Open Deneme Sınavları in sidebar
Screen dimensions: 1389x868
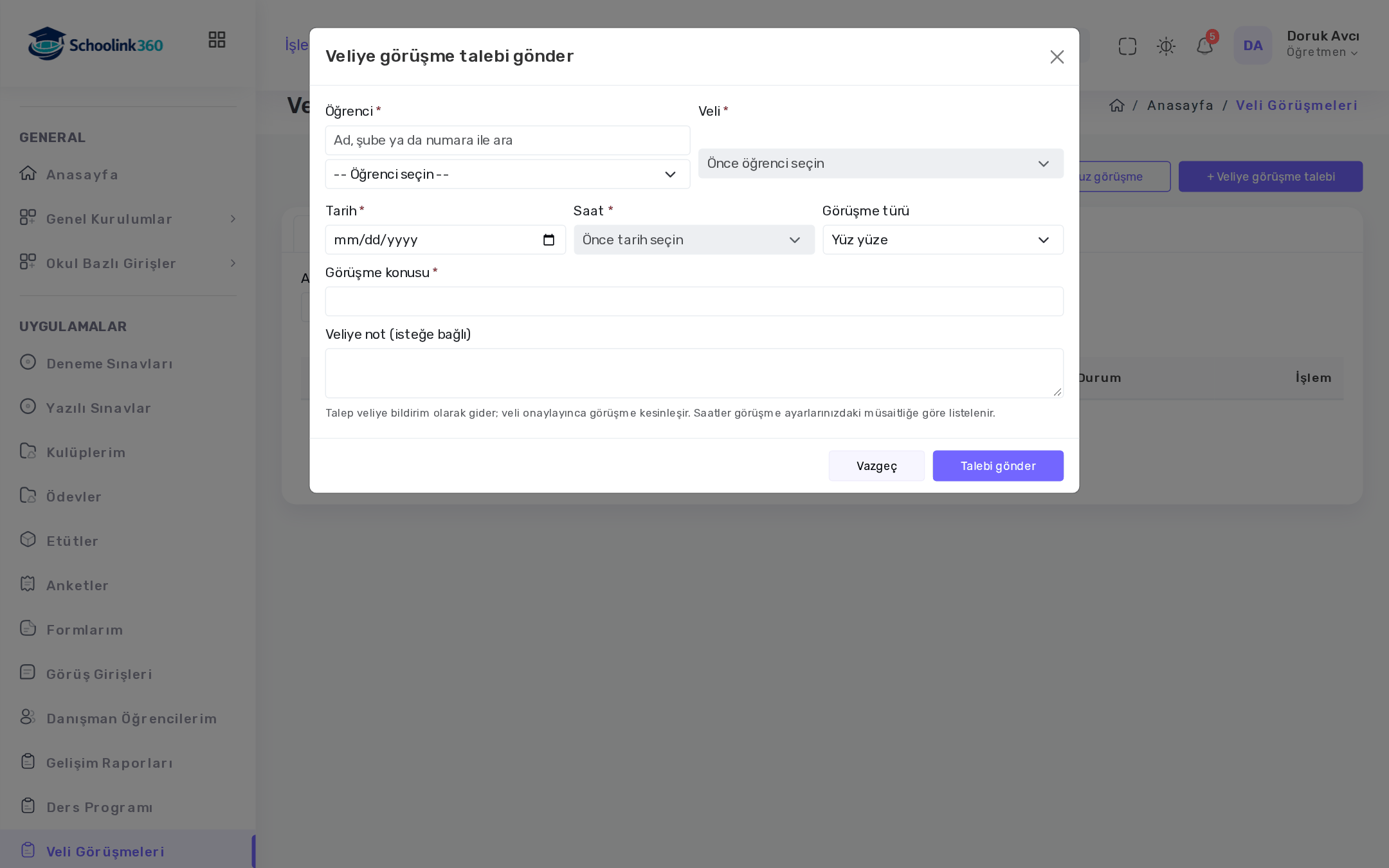(109, 364)
